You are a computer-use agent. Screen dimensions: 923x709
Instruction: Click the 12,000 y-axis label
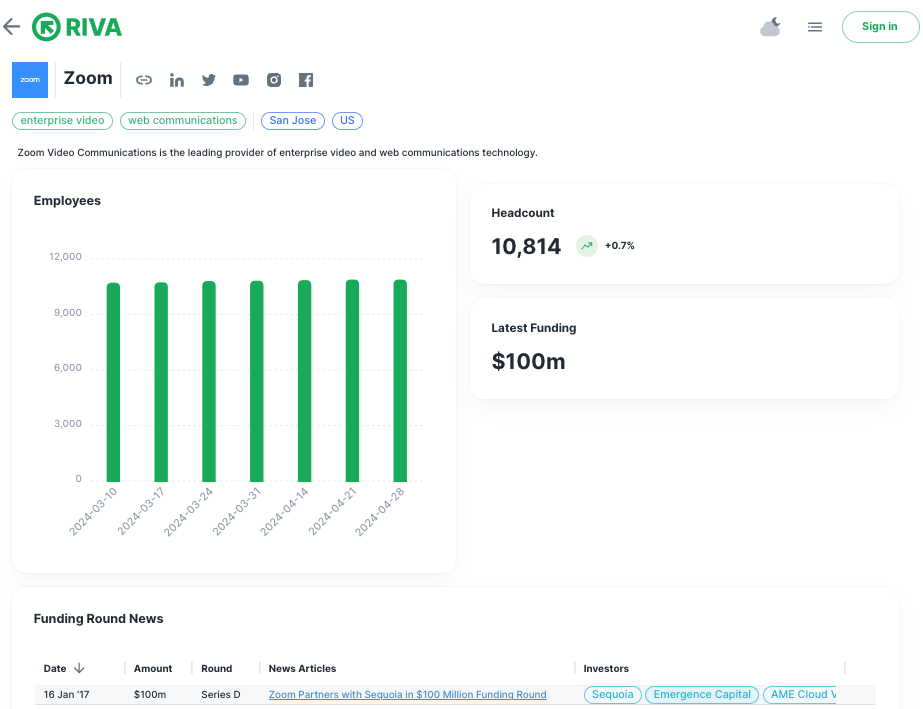[x=65, y=257]
